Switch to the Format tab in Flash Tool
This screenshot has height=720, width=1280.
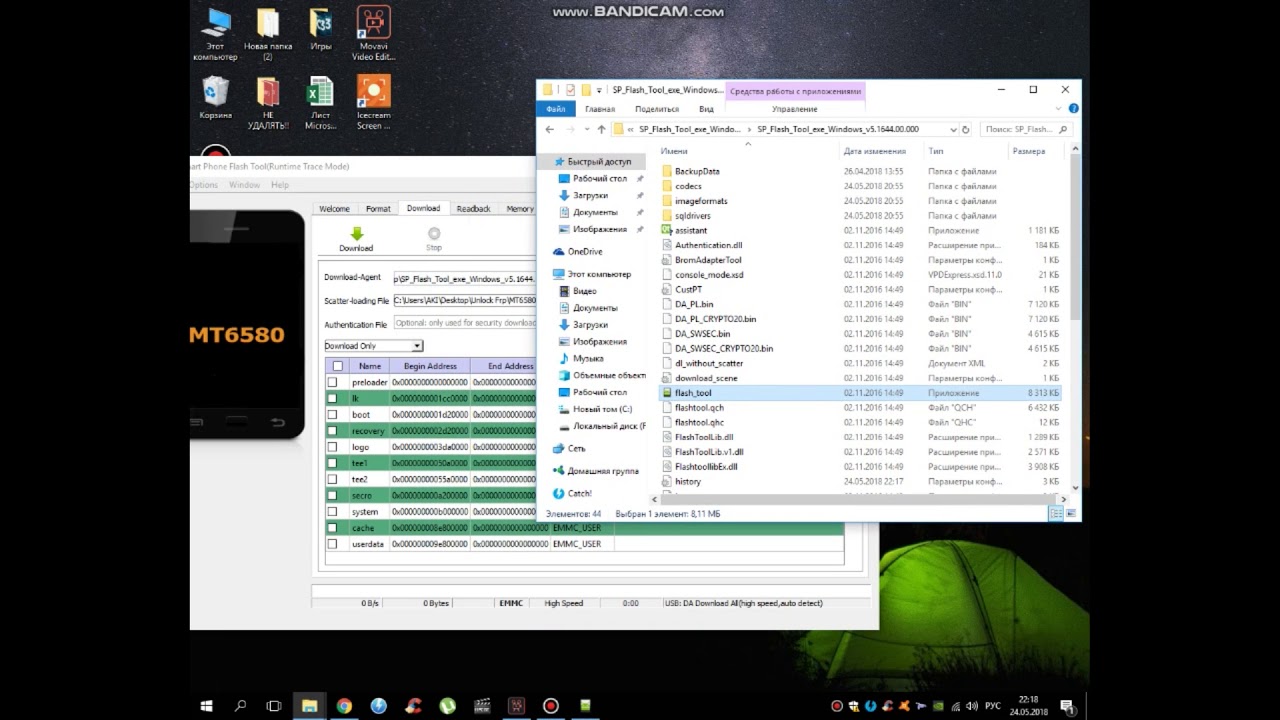click(378, 209)
